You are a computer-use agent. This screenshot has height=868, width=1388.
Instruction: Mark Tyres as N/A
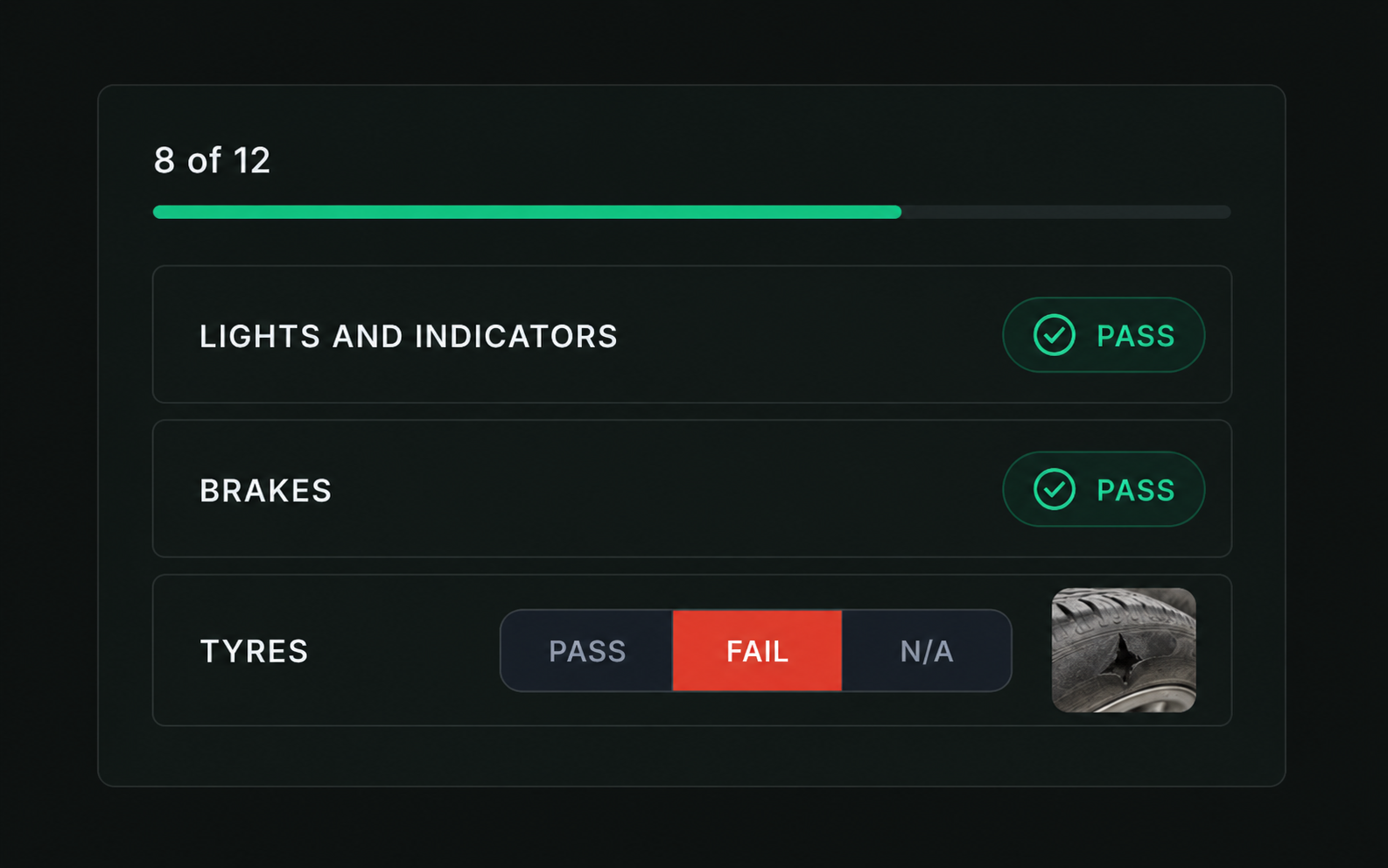pos(927,651)
